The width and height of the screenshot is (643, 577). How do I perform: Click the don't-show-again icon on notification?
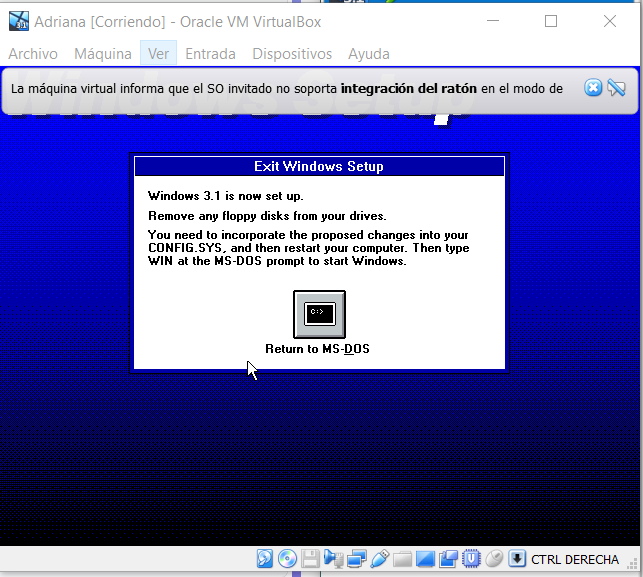(616, 88)
